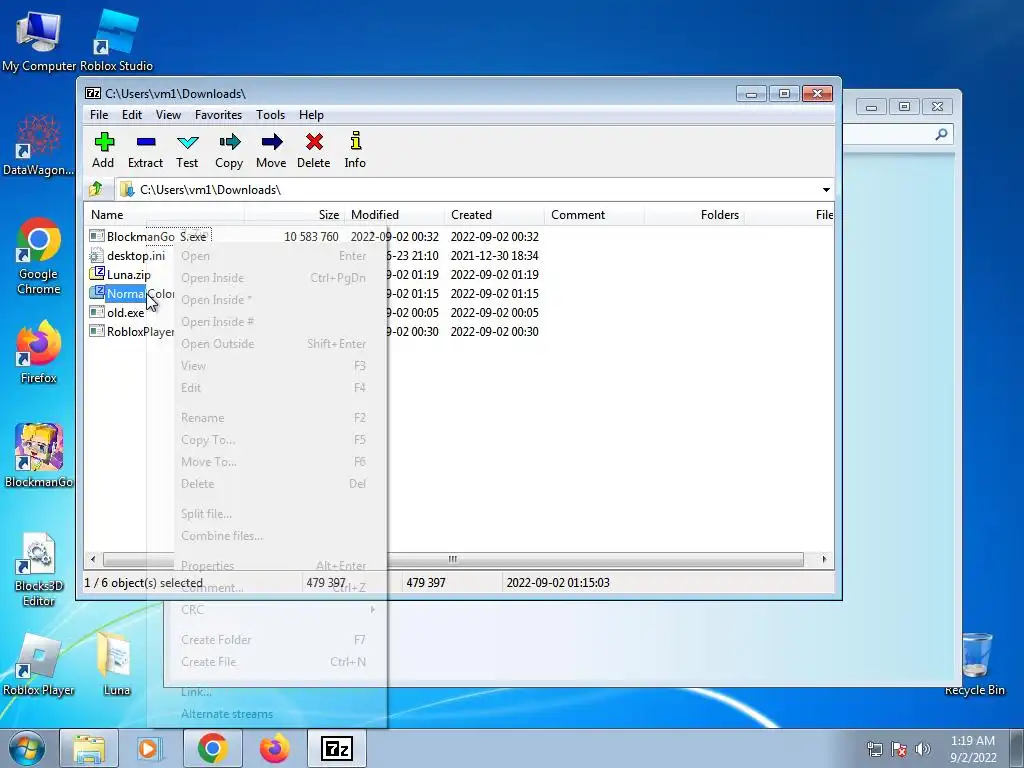Click the 7-Zip taskbar button
Image resolution: width=1024 pixels, height=768 pixels.
[x=337, y=748]
